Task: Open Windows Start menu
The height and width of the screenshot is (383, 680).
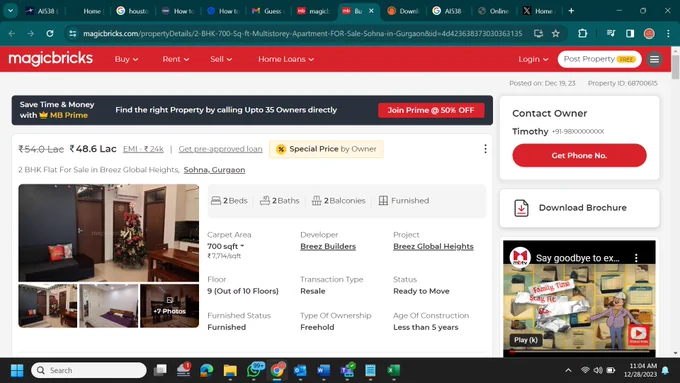Action: point(17,370)
